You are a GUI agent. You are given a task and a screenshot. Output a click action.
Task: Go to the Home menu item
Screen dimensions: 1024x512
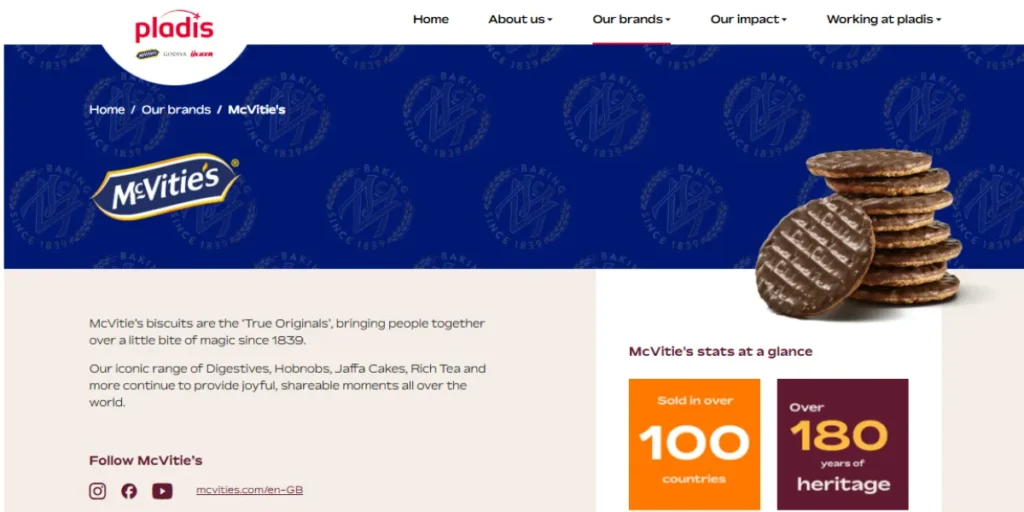coord(431,19)
